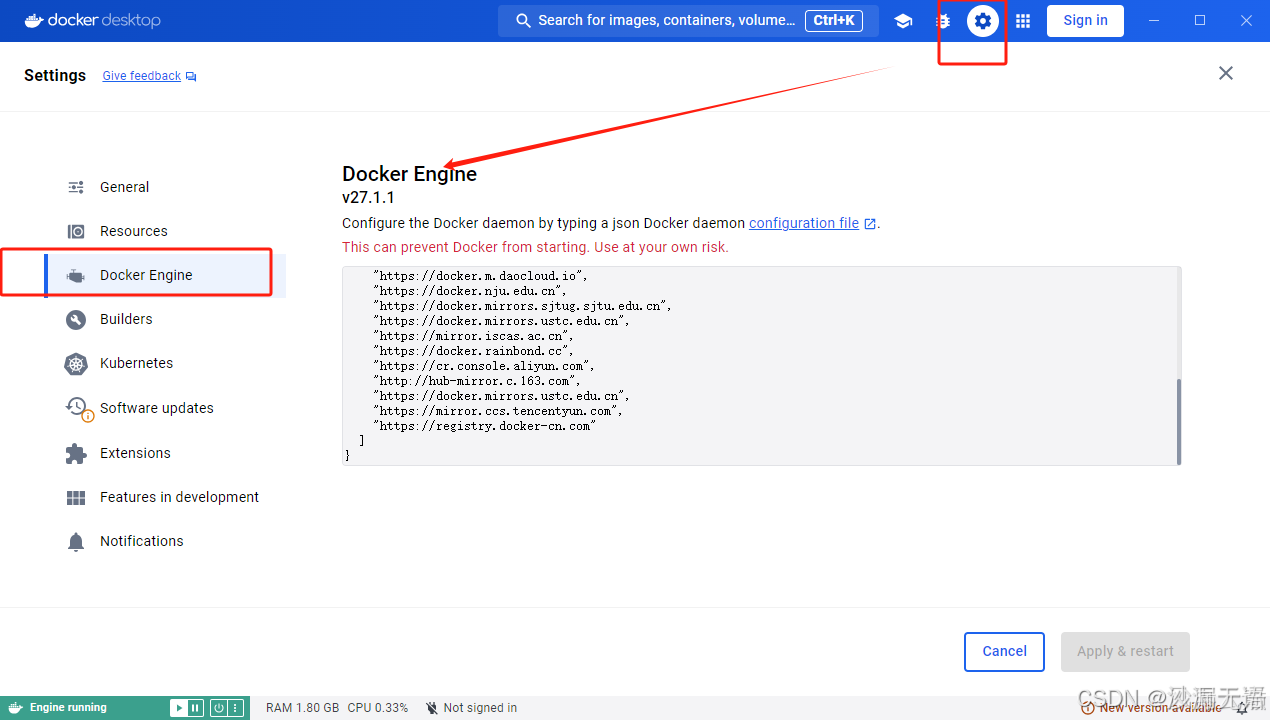Click the mirror.iscas.ac.cn mirror line
Image resolution: width=1270 pixels, height=720 pixels.
coord(473,336)
